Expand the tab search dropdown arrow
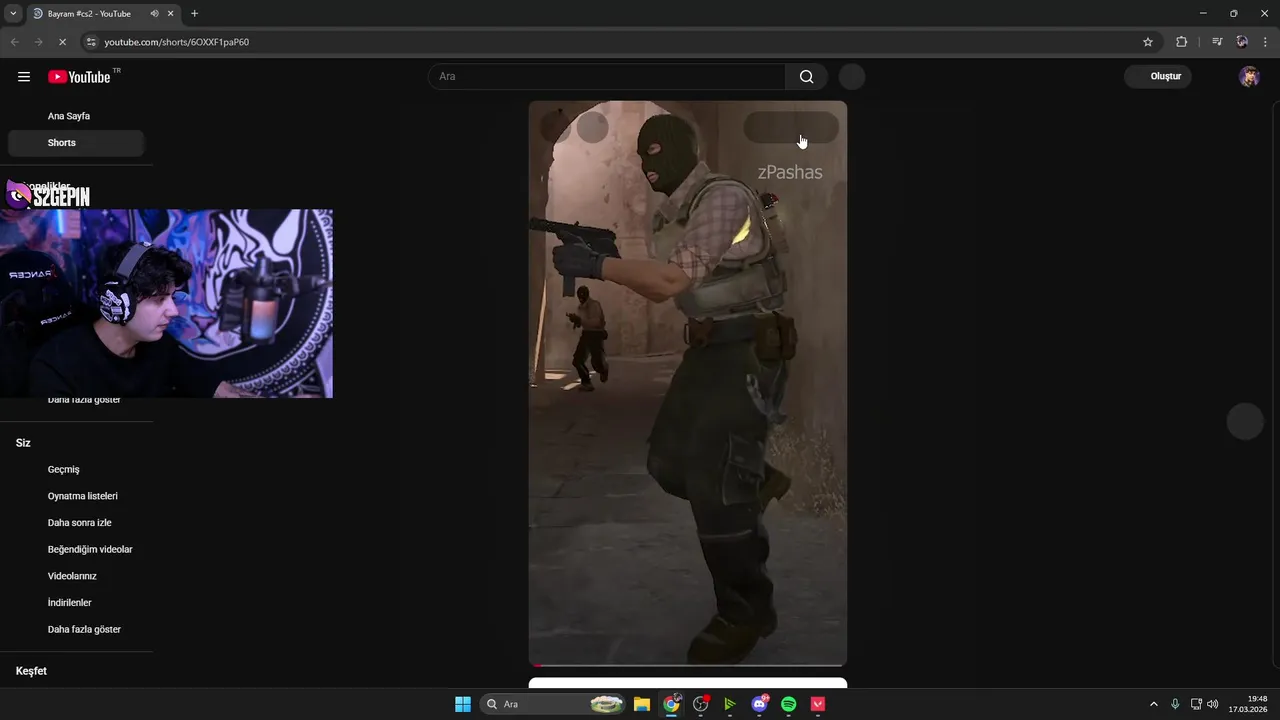 13,14
